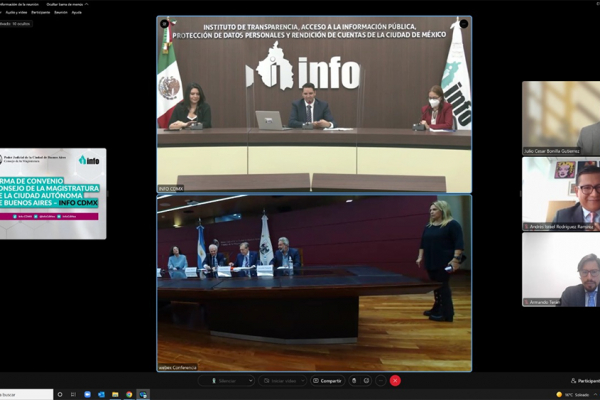Click the ocultos indicator badge
600x400 pixels.
15,24
